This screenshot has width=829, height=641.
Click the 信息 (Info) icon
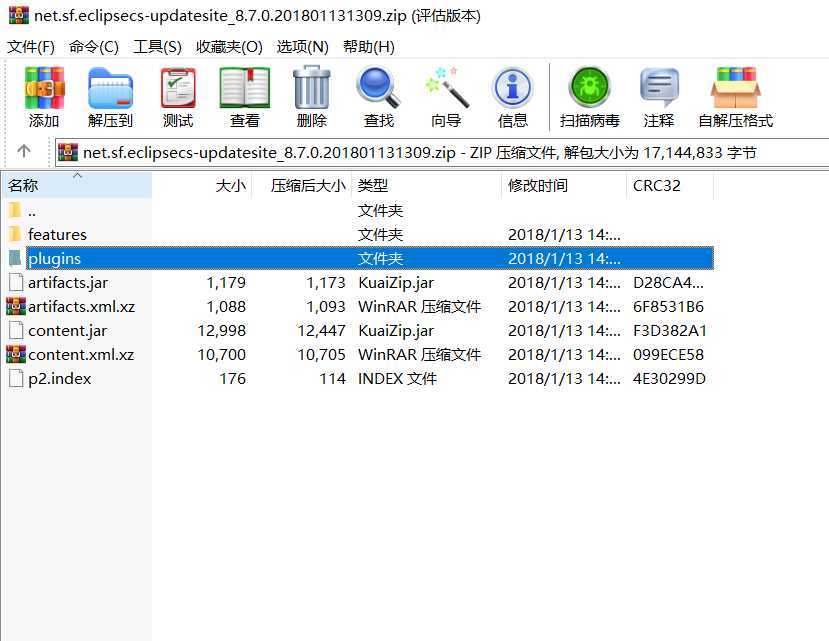(512, 88)
